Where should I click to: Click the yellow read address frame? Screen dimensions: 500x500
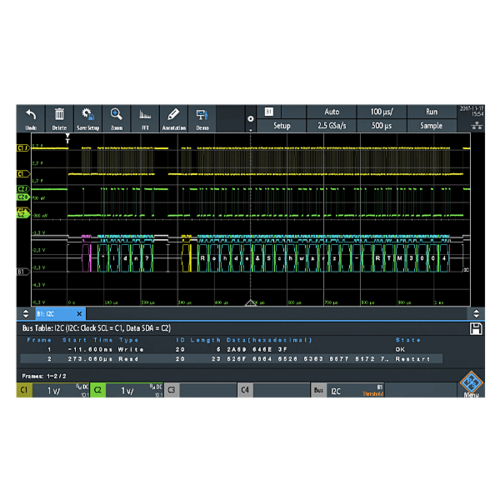click(x=186, y=258)
